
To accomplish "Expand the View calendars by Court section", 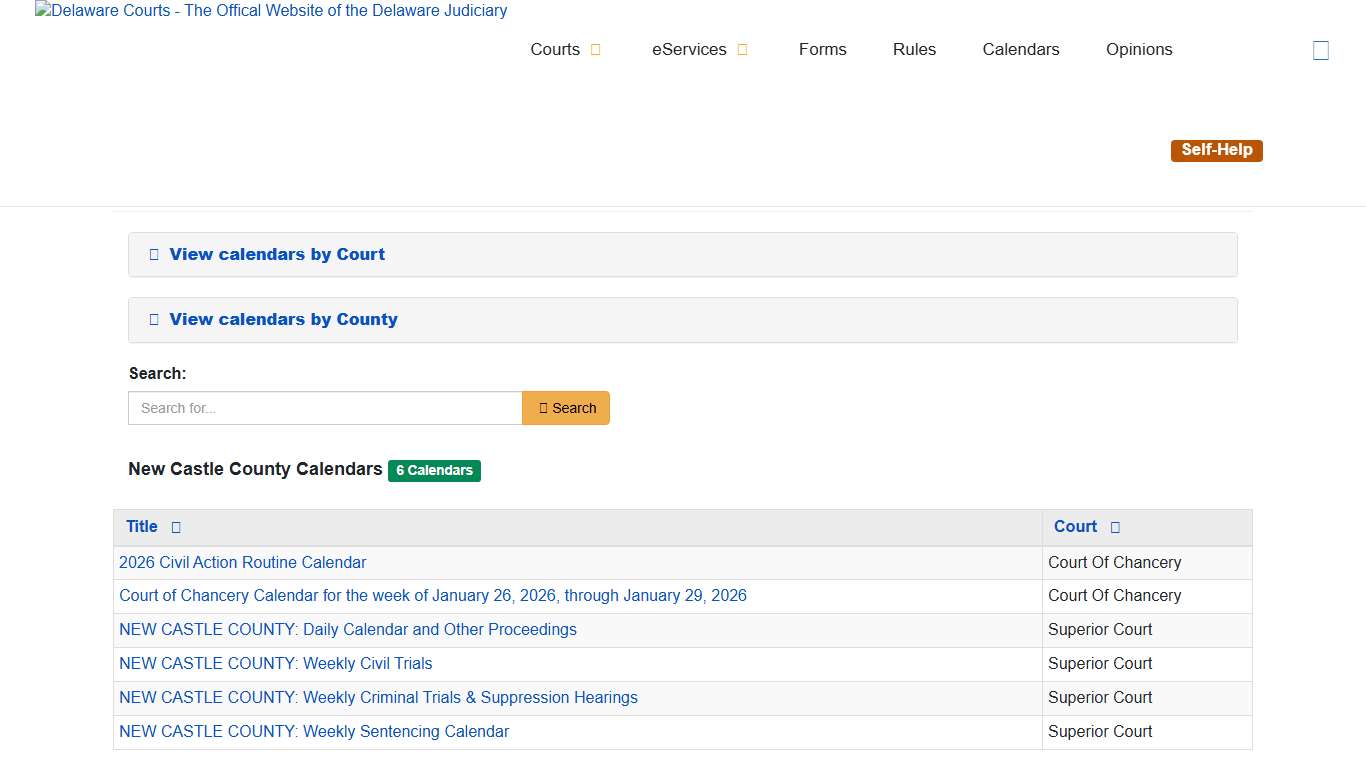I will point(277,254).
